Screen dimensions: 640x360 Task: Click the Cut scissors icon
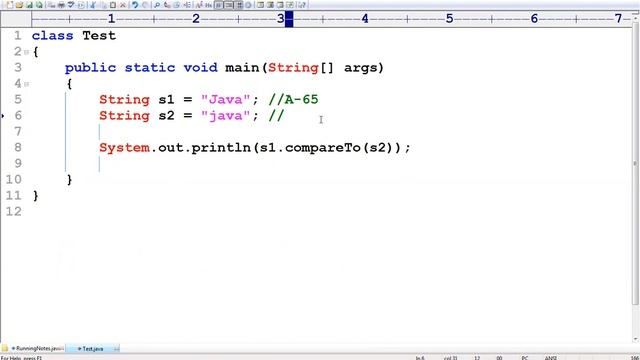click(x=93, y=5)
